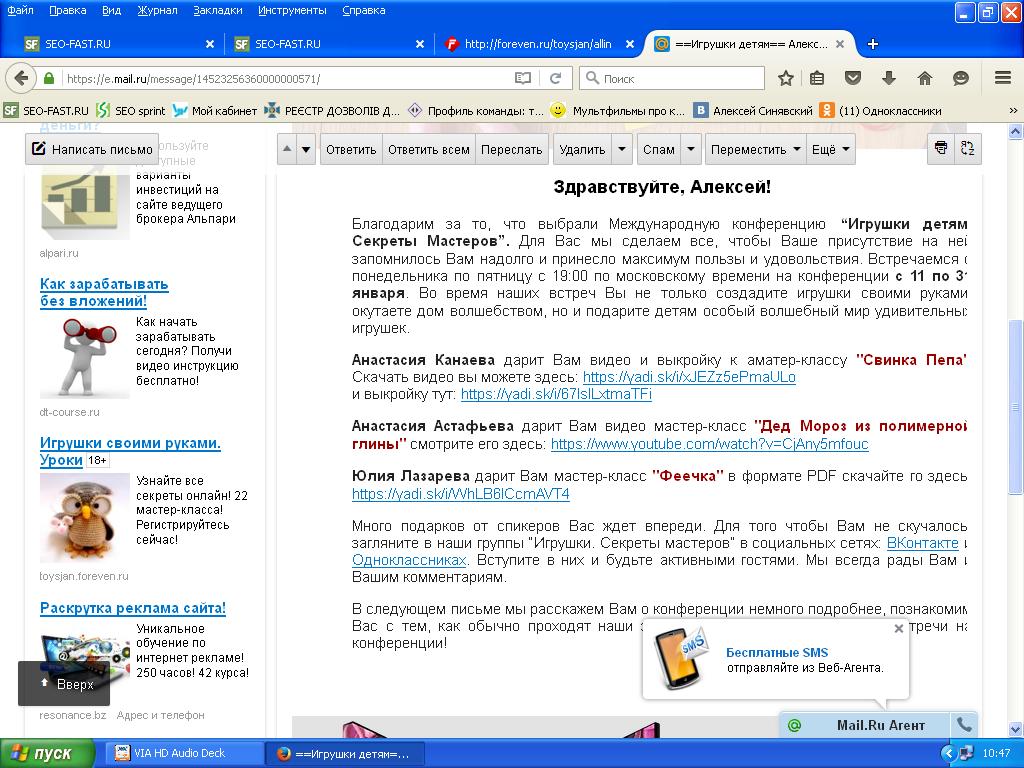
Task: Open the yadi.sk/i/xJEZz5ePmaULo link
Action: [x=689, y=377]
